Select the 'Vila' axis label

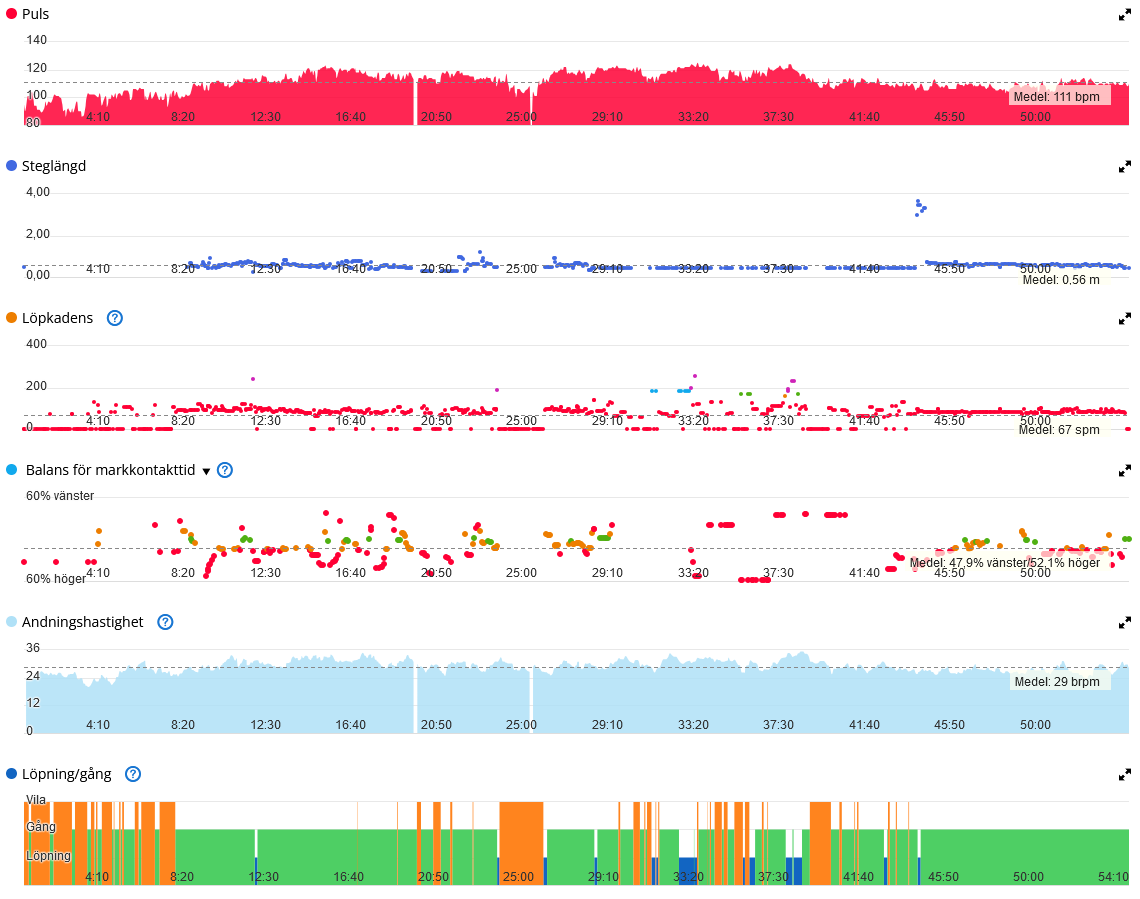(36, 799)
